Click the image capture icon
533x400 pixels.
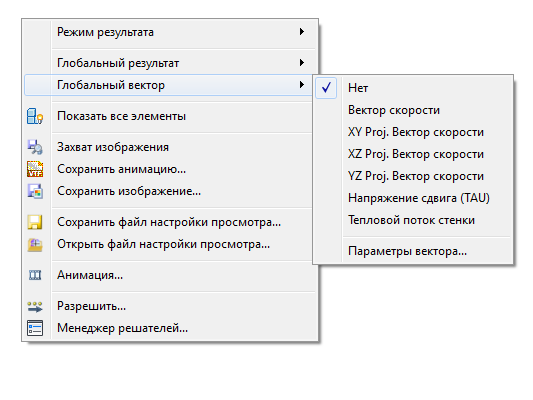point(35,147)
